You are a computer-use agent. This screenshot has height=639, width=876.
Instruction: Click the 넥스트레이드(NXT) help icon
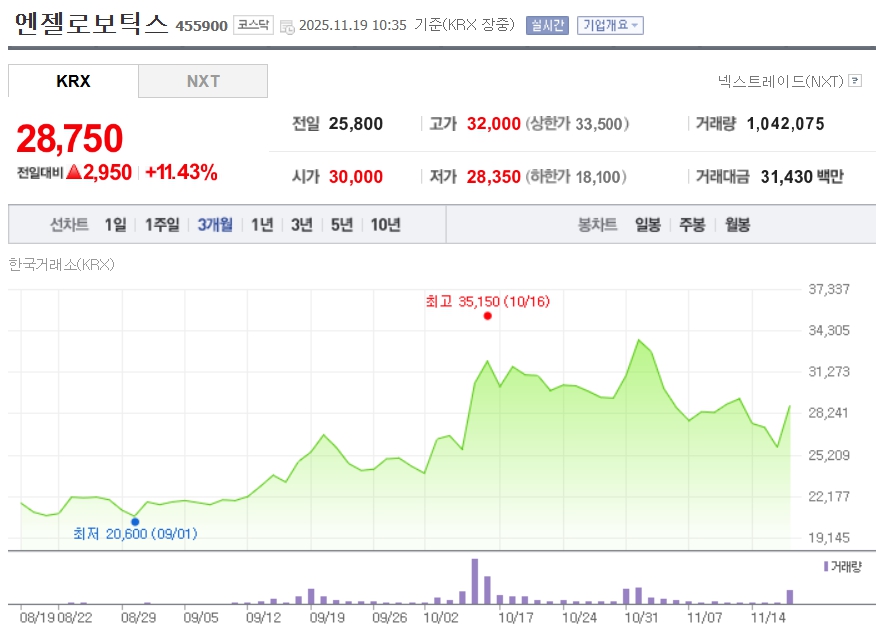click(855, 81)
